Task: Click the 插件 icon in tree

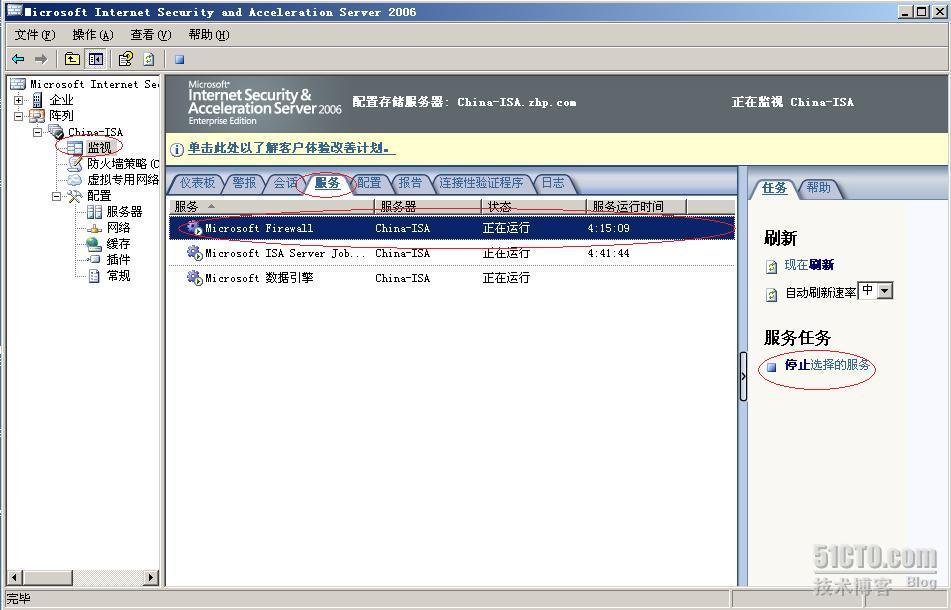Action: [x=94, y=260]
